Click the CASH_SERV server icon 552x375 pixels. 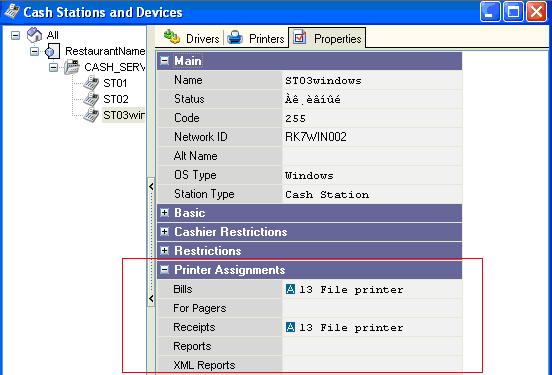72,67
